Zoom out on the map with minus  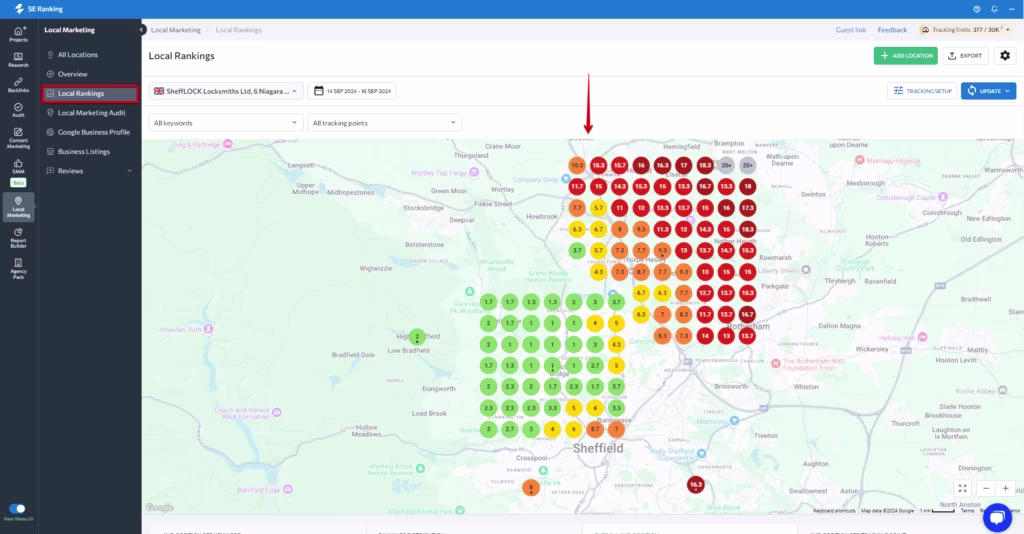pyautogui.click(x=986, y=488)
